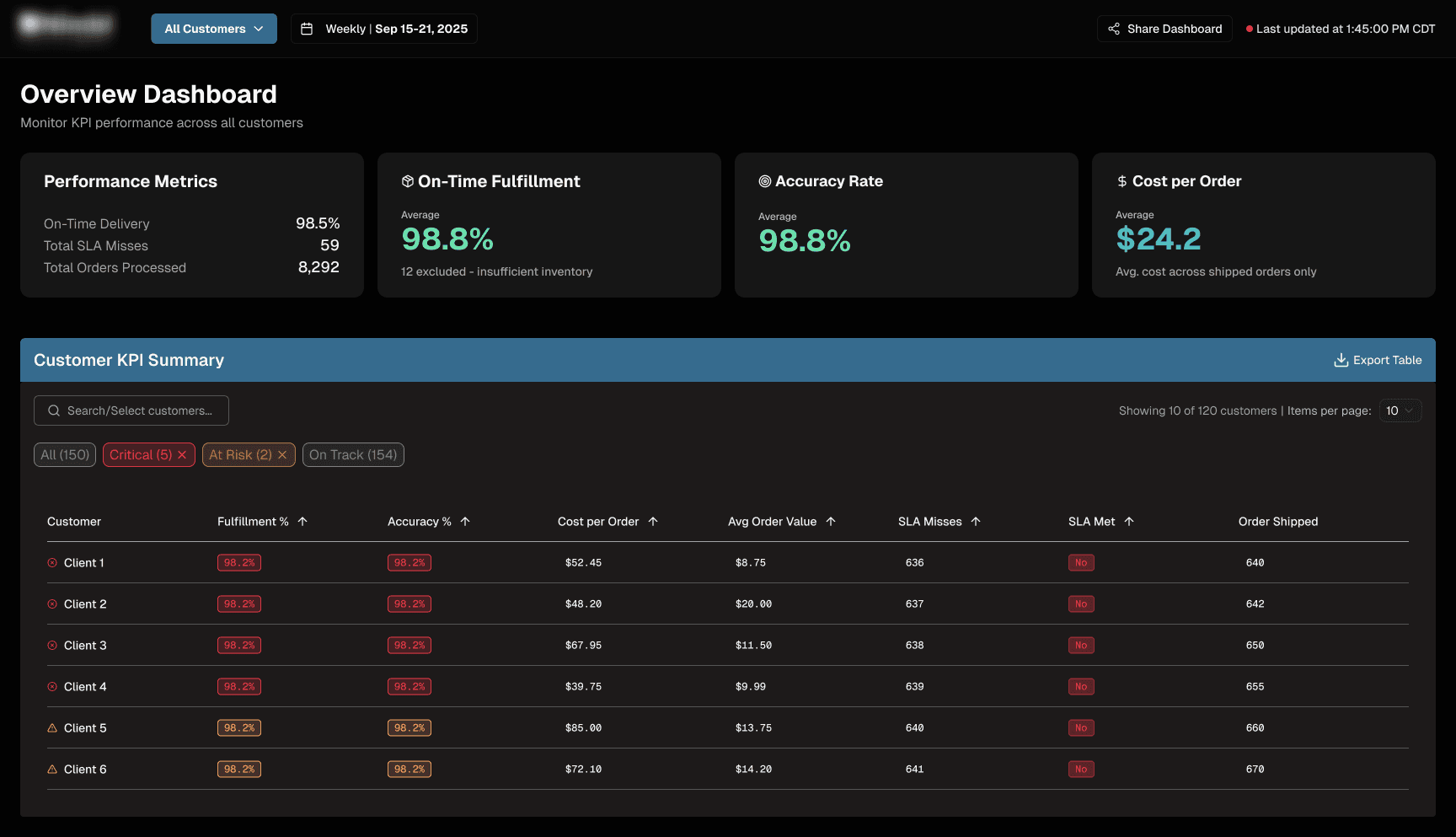Click the critical status icon for Client 4
The width and height of the screenshot is (1456, 837).
[52, 687]
